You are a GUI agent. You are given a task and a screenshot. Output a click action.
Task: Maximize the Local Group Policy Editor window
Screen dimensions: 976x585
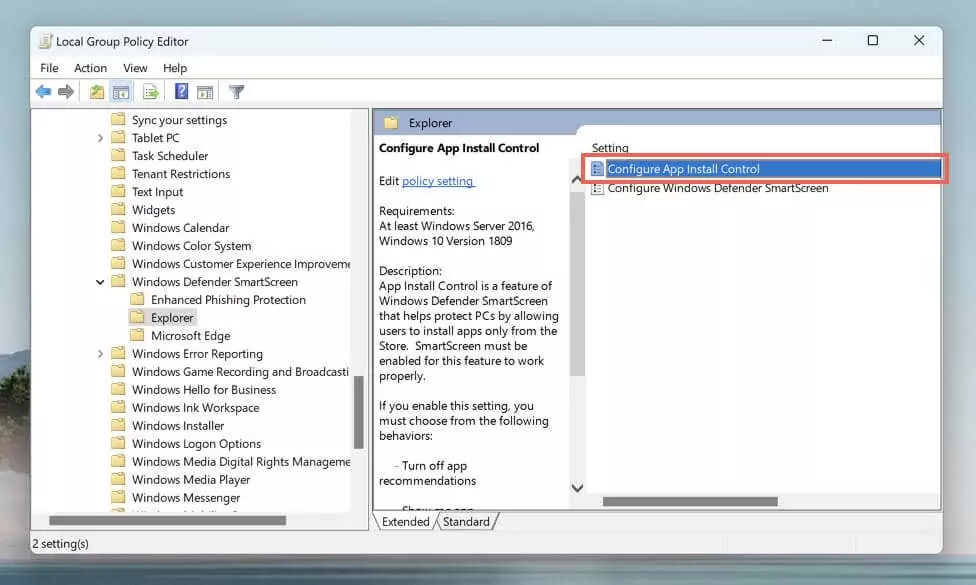[873, 40]
